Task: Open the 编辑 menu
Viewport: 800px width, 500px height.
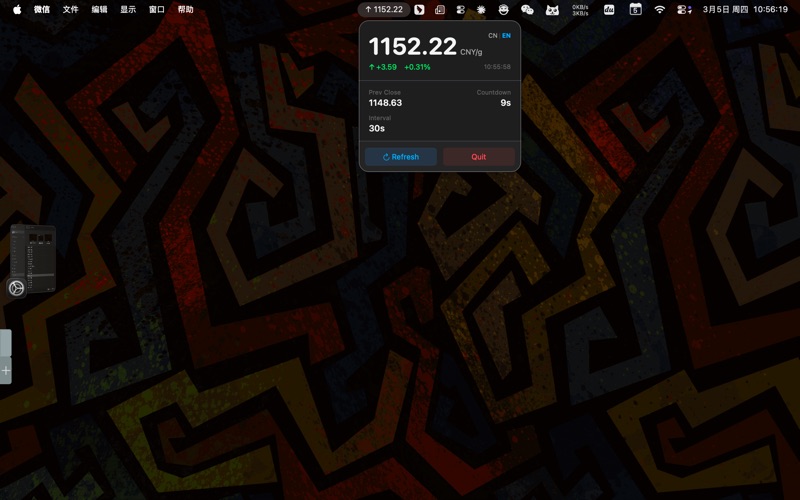Action: [x=100, y=9]
